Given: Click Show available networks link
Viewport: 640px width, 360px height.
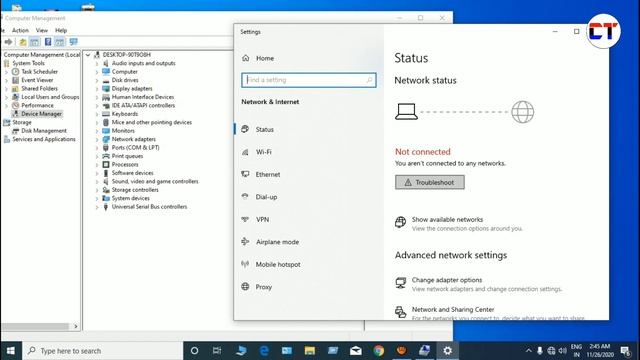Looking at the screenshot, I should pos(447,220).
